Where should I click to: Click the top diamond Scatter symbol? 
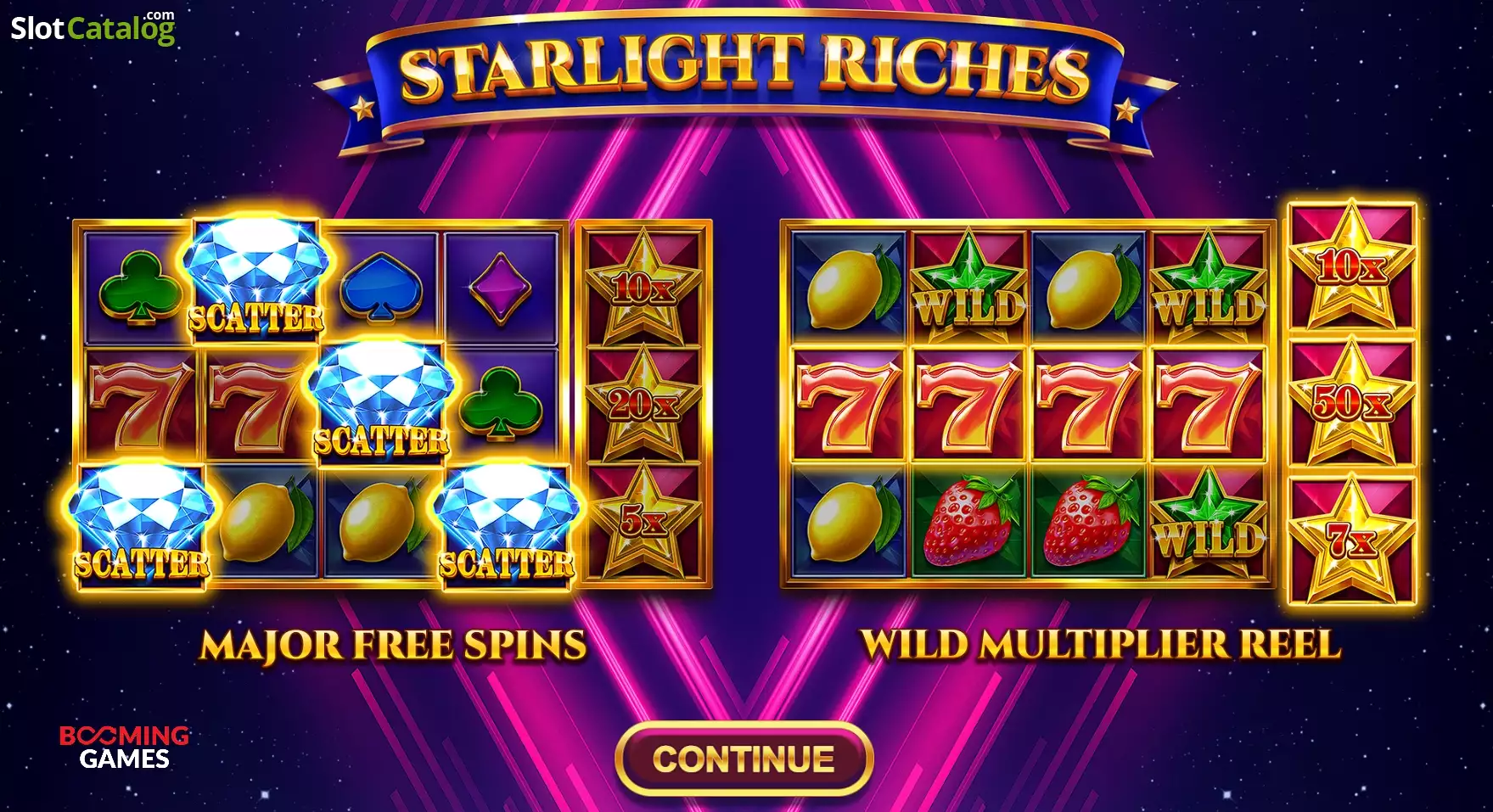(255, 278)
